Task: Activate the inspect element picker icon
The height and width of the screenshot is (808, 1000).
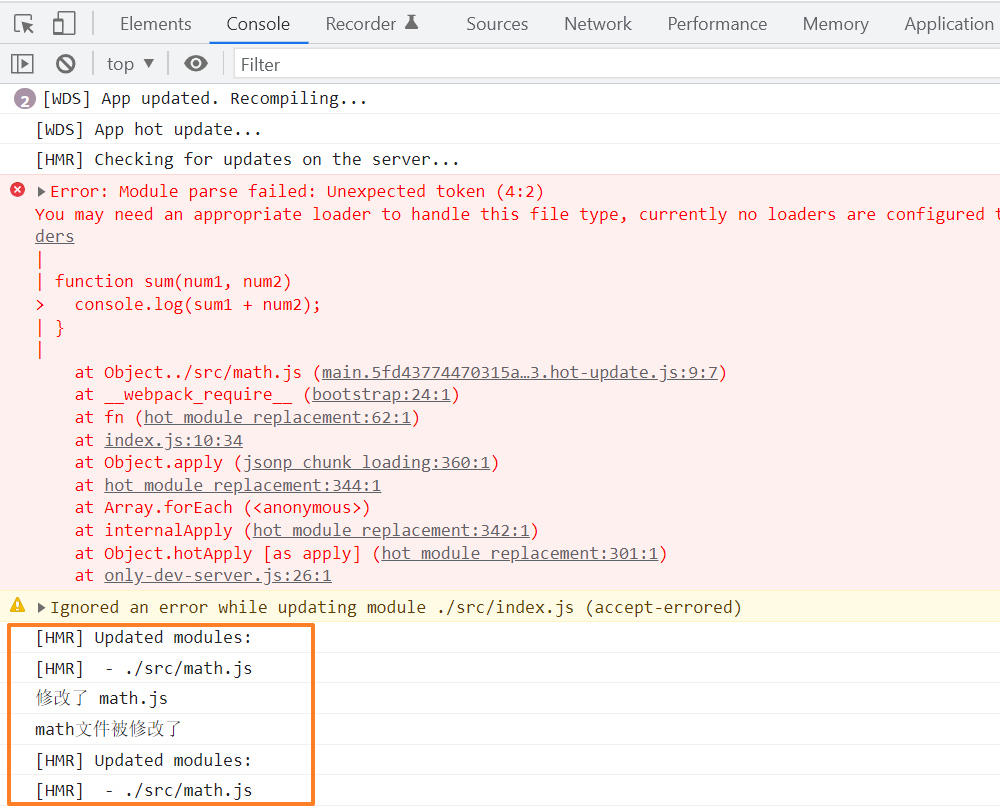Action: pos(24,24)
